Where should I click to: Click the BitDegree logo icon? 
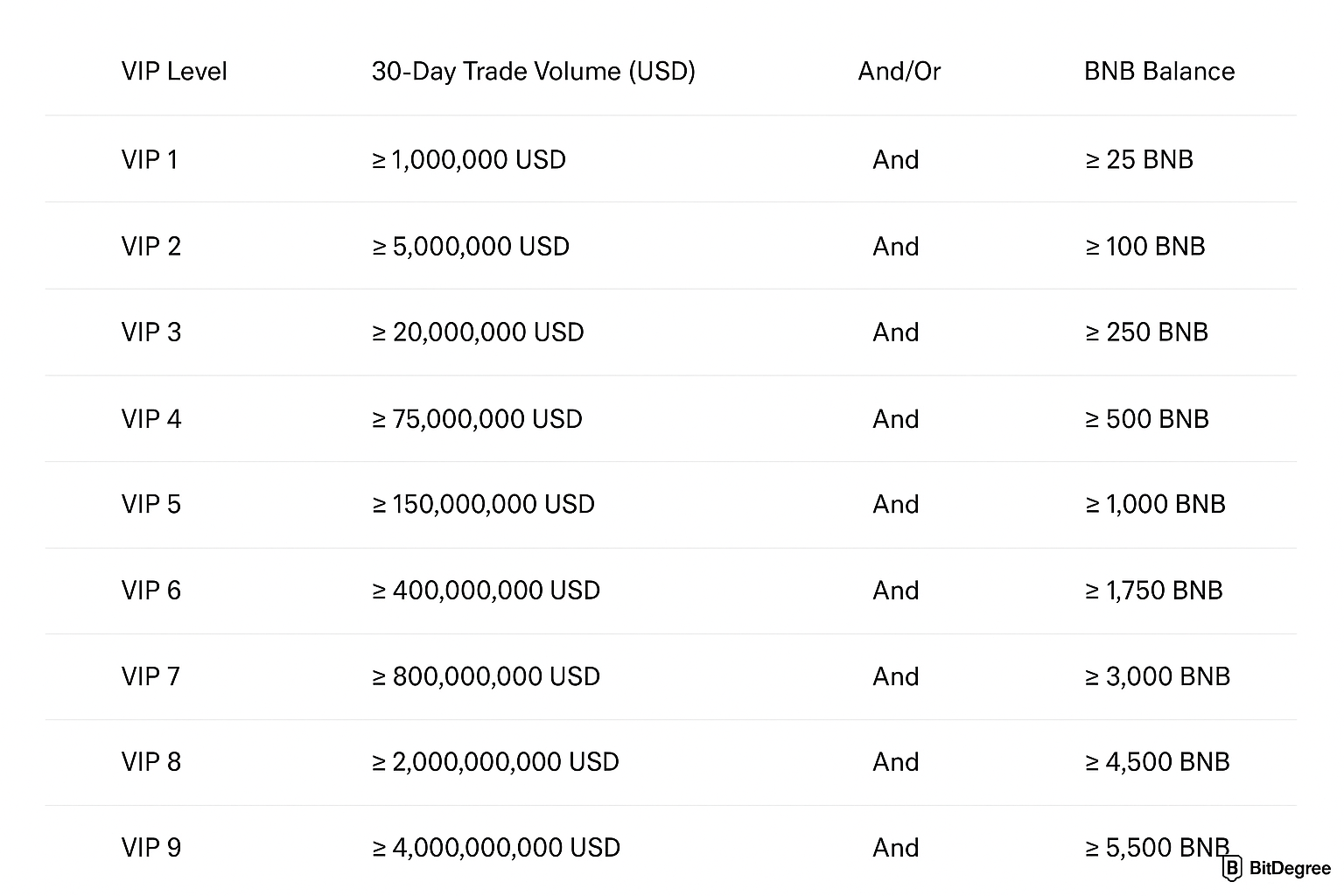[1232, 868]
